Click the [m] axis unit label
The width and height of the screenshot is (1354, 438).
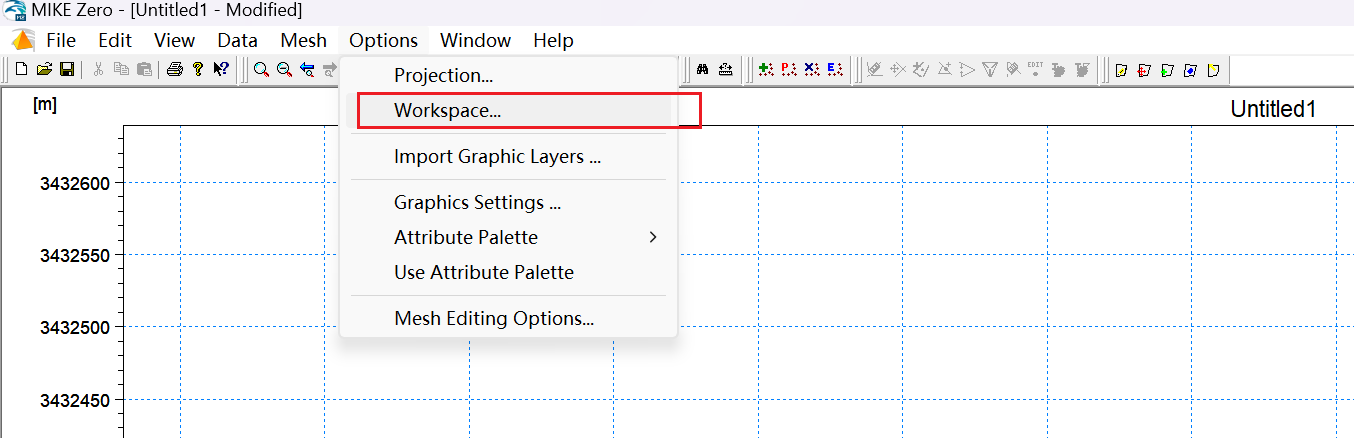44,104
